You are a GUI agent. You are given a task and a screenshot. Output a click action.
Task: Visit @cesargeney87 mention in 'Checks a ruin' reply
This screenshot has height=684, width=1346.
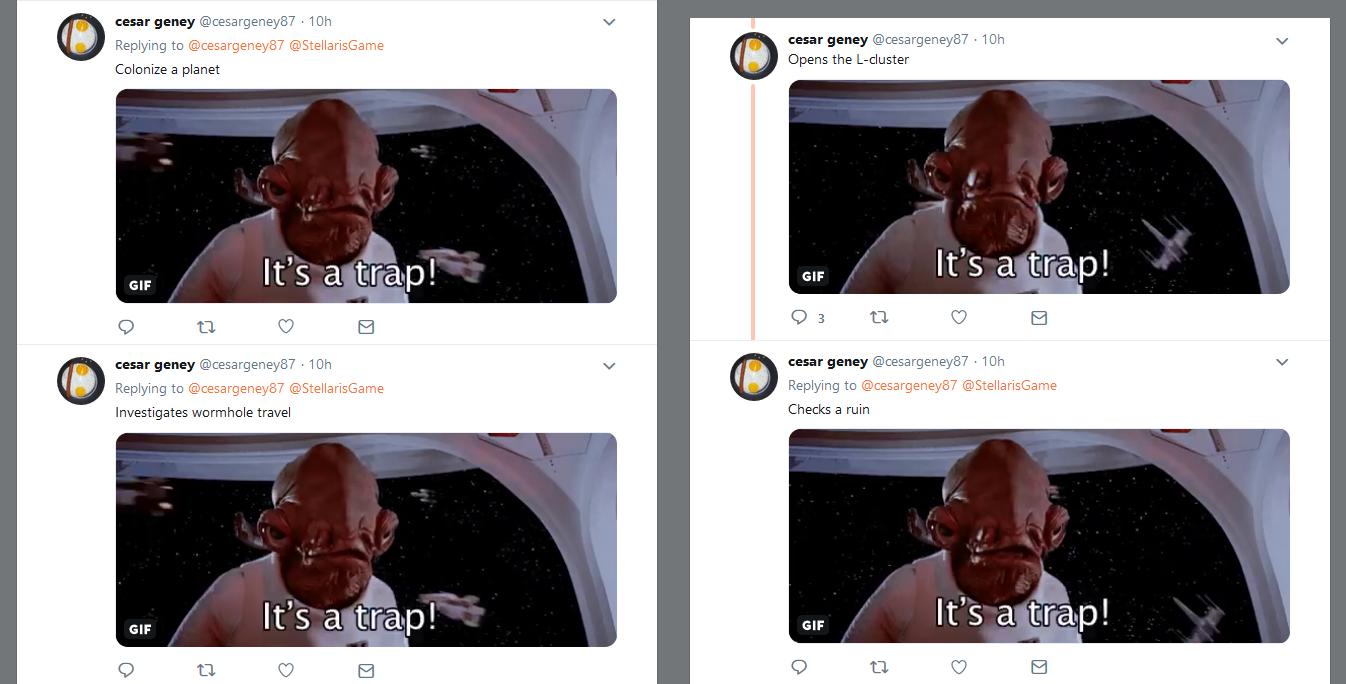(909, 385)
